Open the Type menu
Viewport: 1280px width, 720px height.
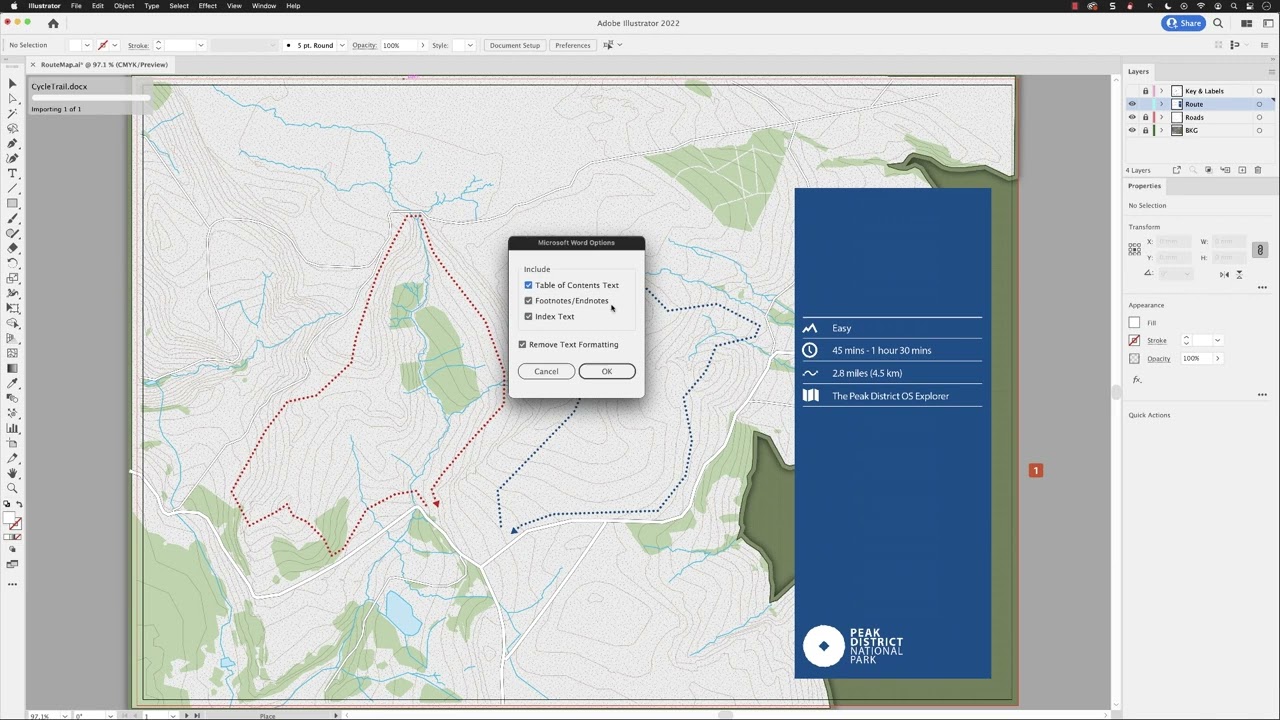click(x=152, y=6)
